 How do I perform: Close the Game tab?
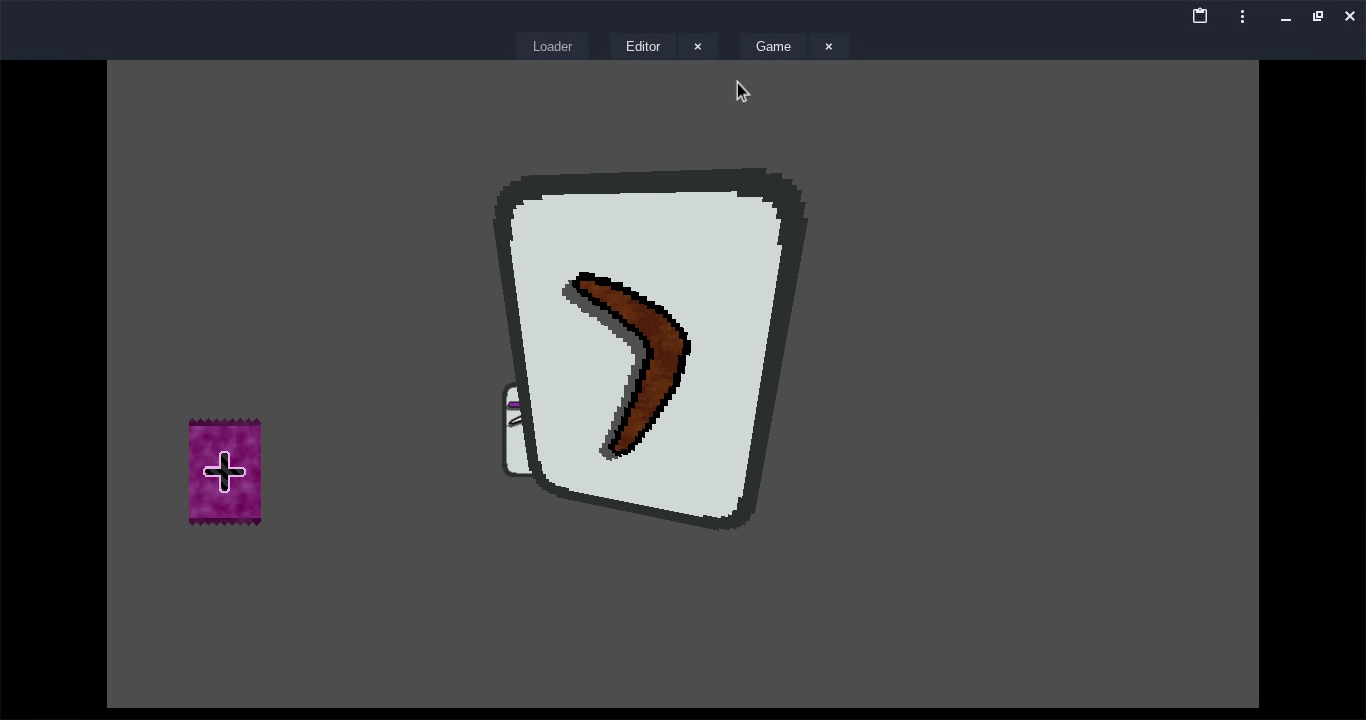tap(828, 47)
